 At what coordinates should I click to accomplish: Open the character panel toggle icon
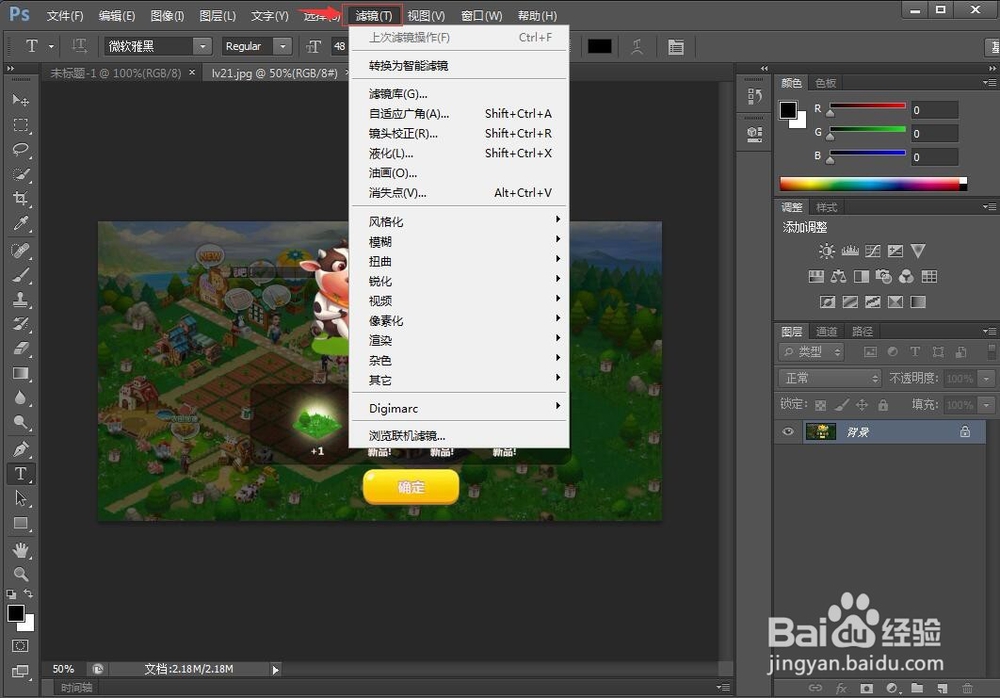point(676,47)
